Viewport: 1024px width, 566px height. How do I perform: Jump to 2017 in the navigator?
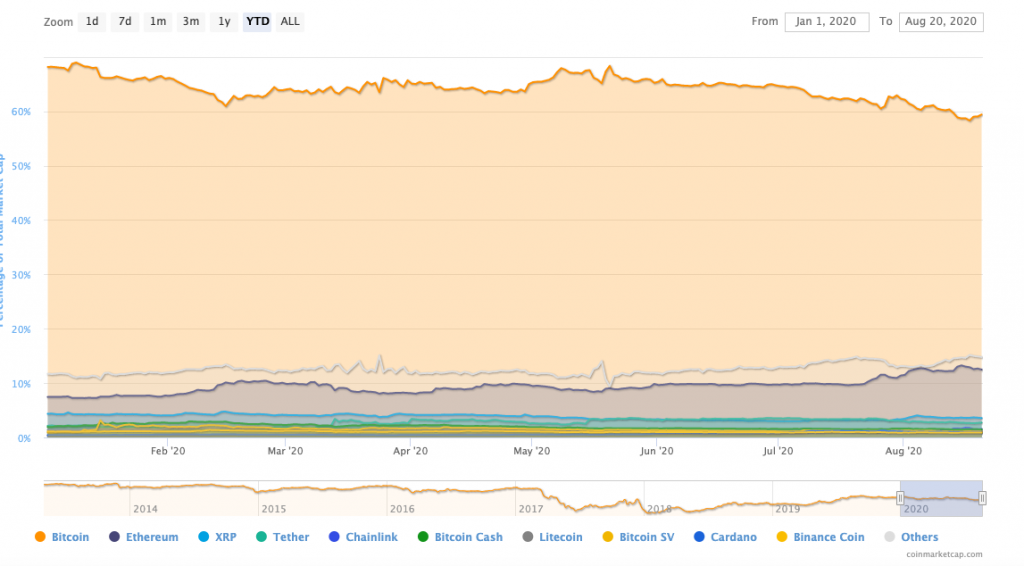(x=530, y=509)
